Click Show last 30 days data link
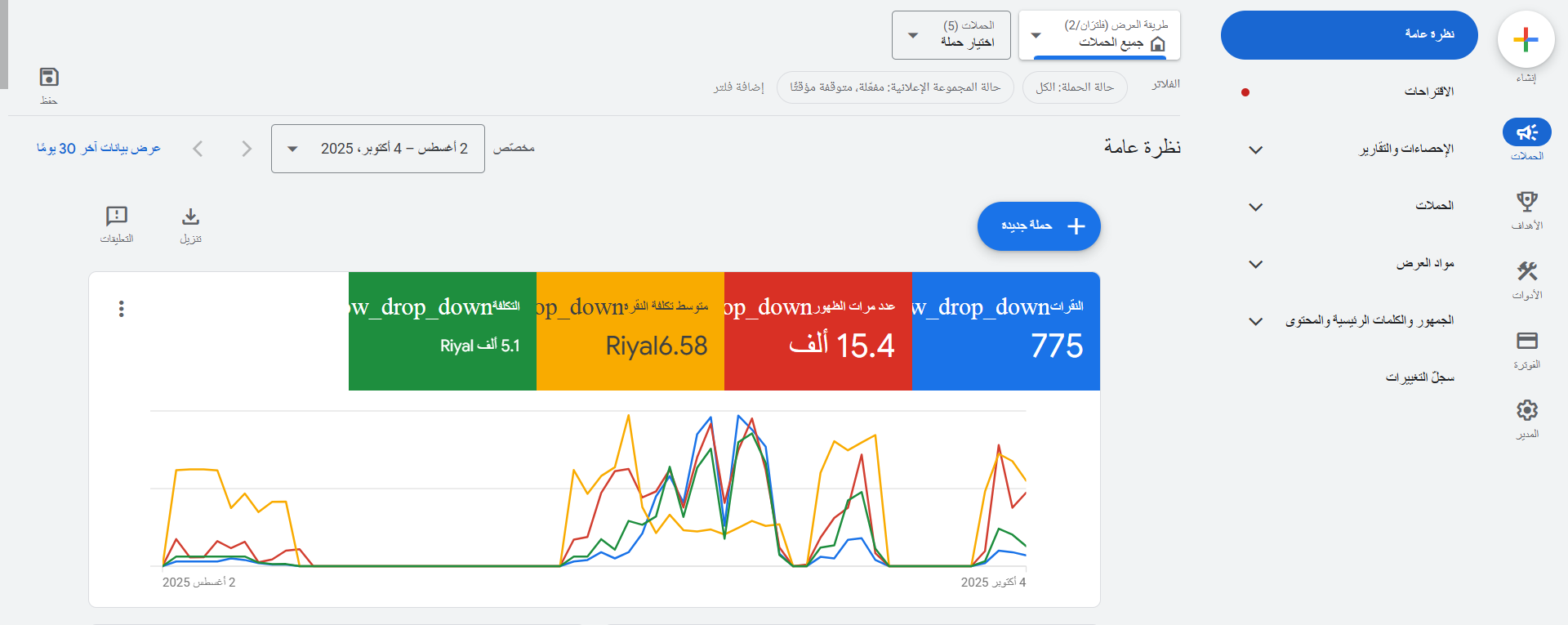Viewport: 1568px width, 625px height. (x=99, y=149)
